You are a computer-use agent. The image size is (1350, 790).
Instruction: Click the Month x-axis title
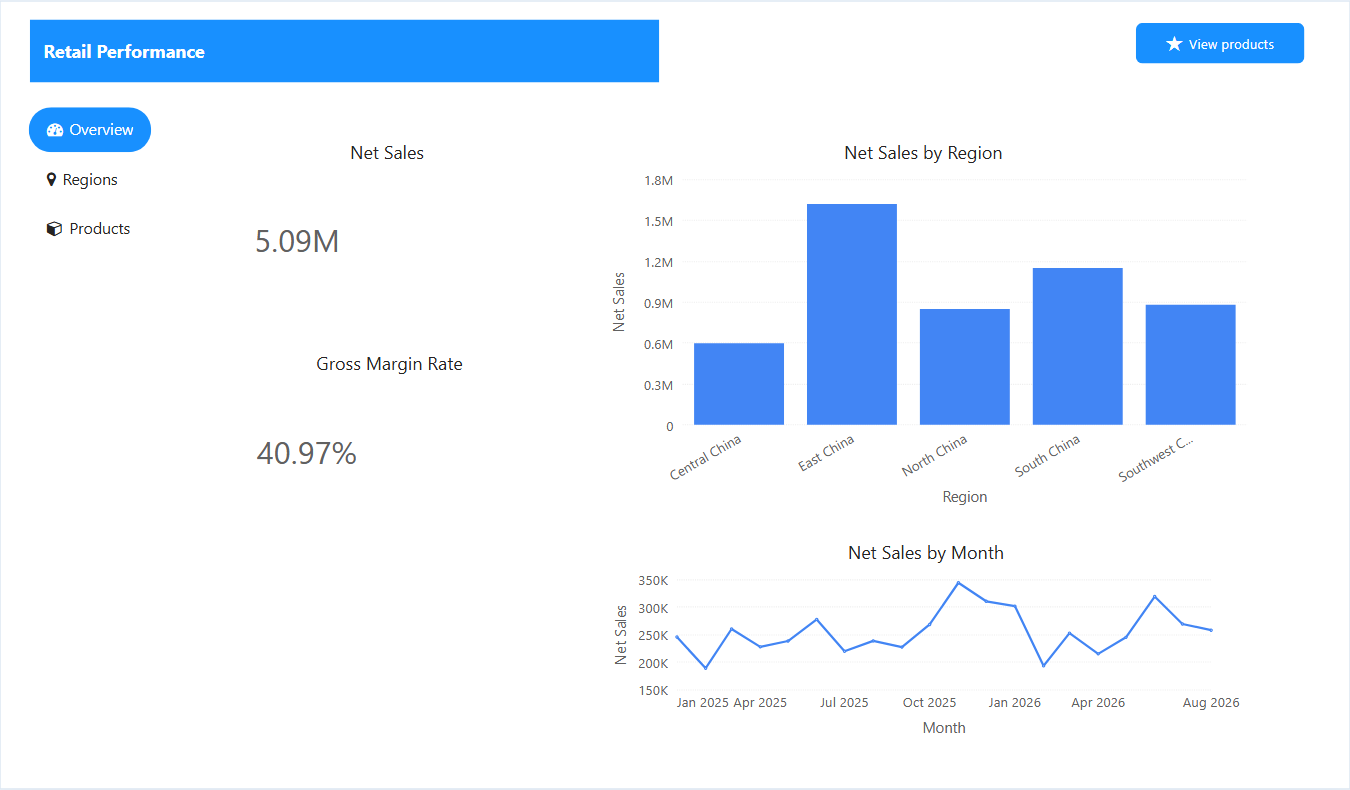pyautogui.click(x=944, y=728)
